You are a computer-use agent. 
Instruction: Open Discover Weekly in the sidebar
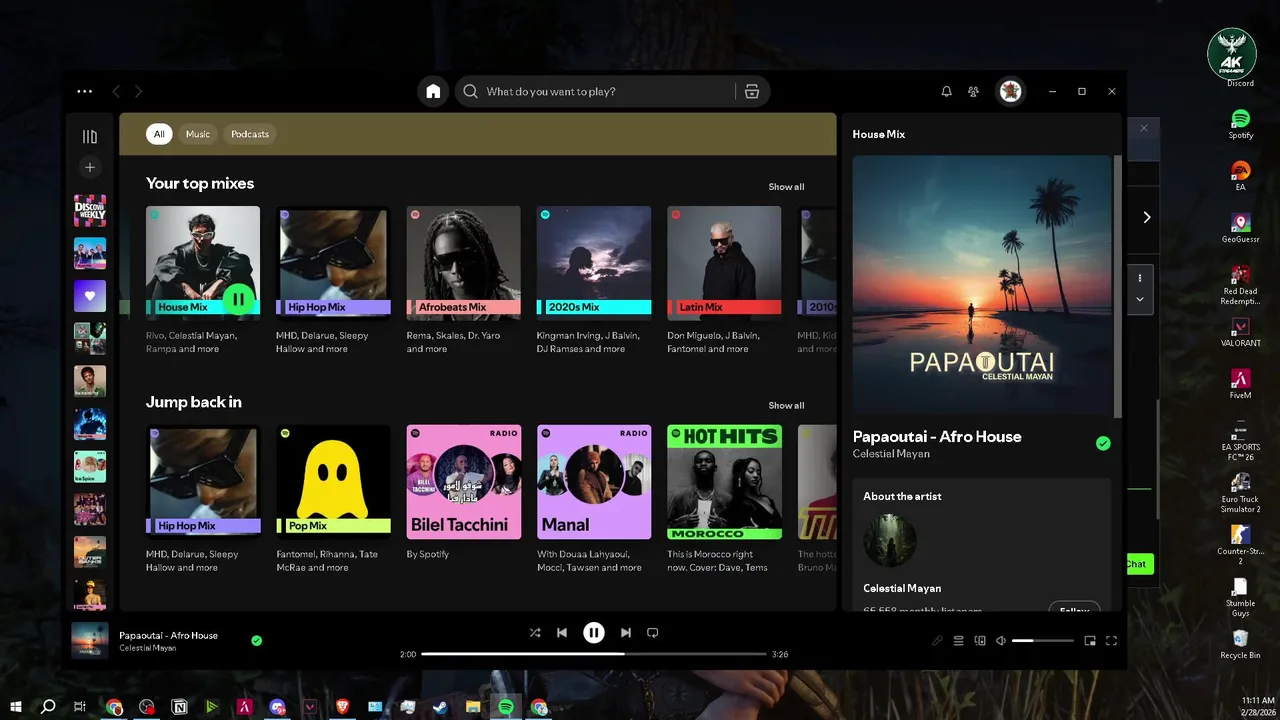tap(90, 211)
